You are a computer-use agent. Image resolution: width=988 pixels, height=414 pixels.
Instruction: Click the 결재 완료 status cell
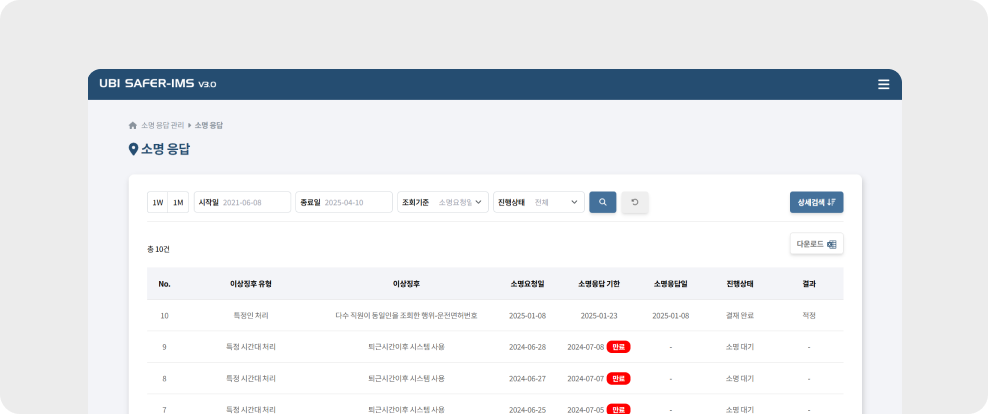pos(740,316)
